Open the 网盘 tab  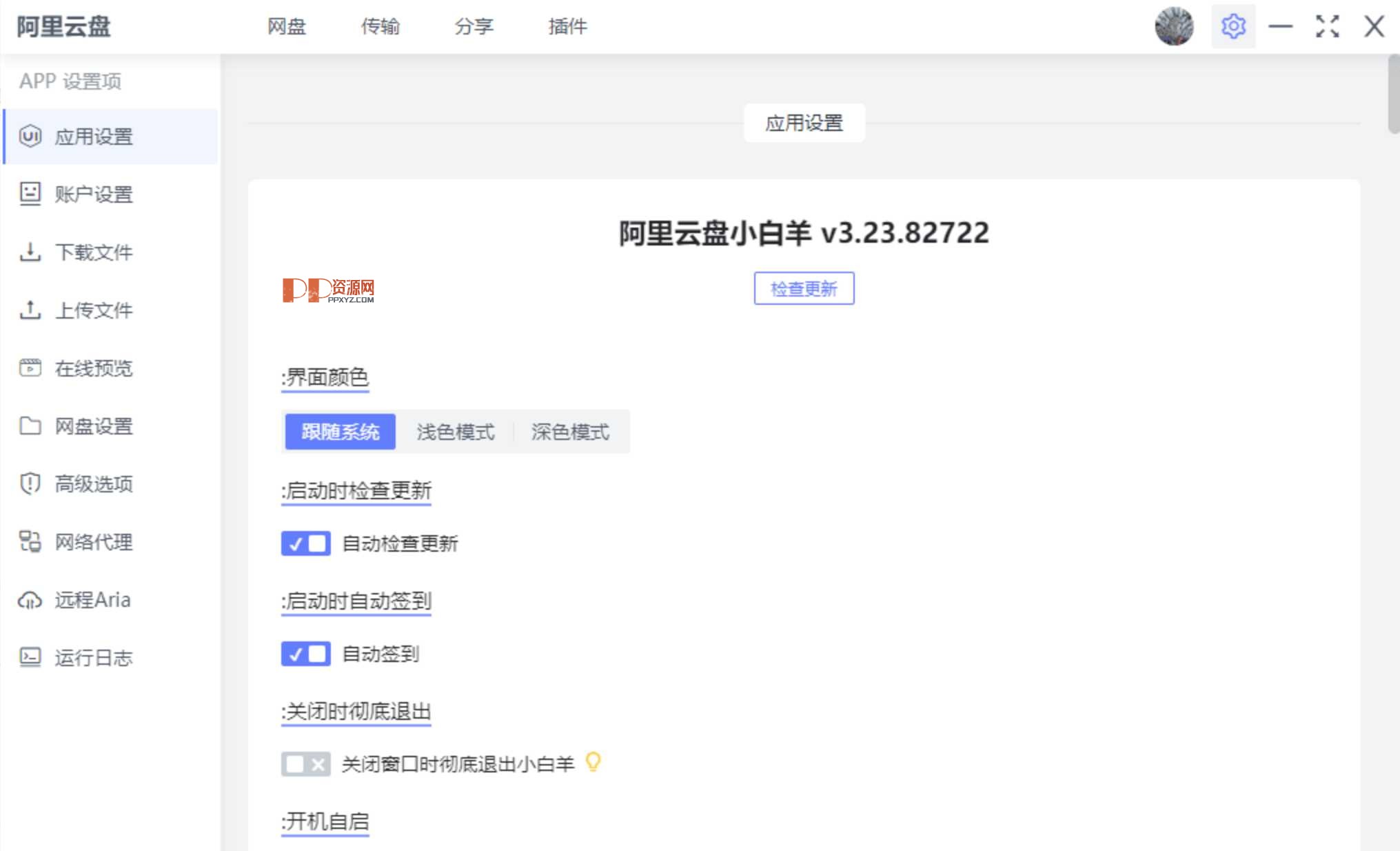coord(287,26)
